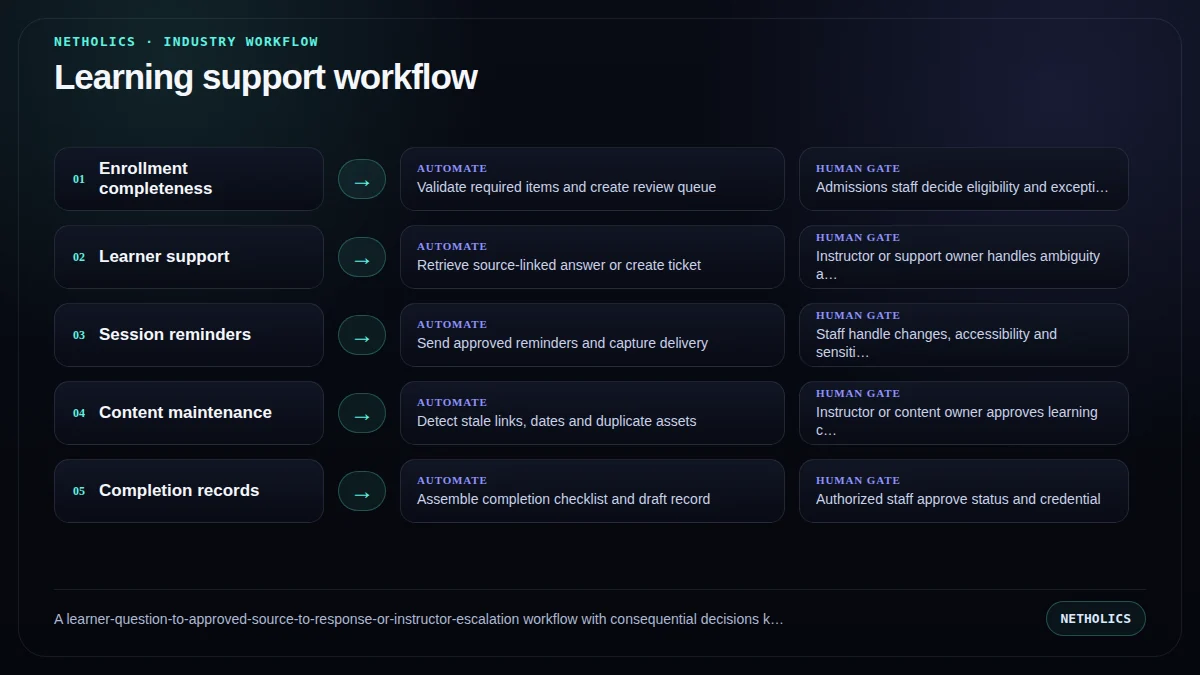Select the Validate required items automate card
The width and height of the screenshot is (1200, 675).
click(x=592, y=179)
